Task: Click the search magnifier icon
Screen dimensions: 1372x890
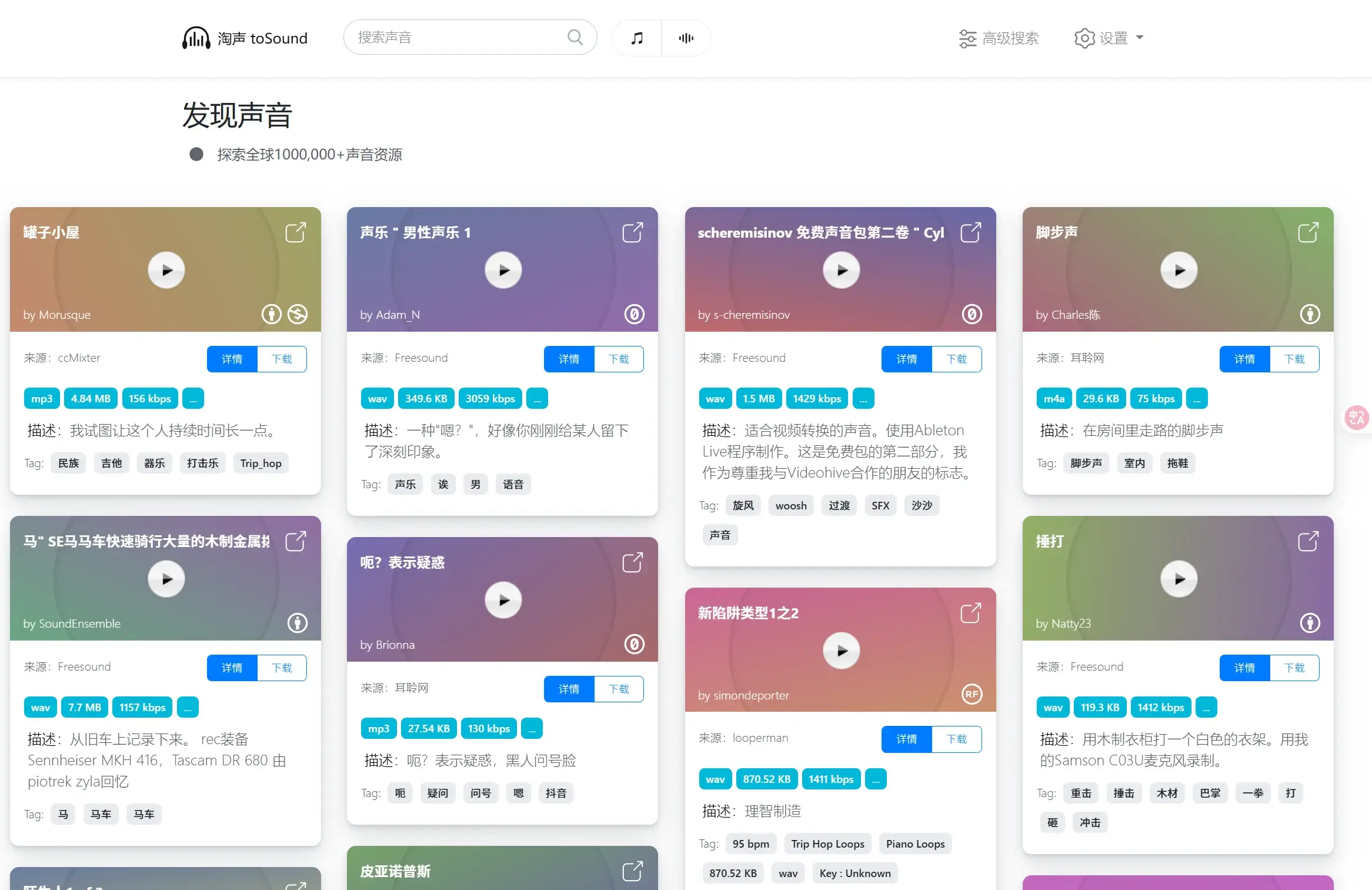Action: pyautogui.click(x=575, y=37)
